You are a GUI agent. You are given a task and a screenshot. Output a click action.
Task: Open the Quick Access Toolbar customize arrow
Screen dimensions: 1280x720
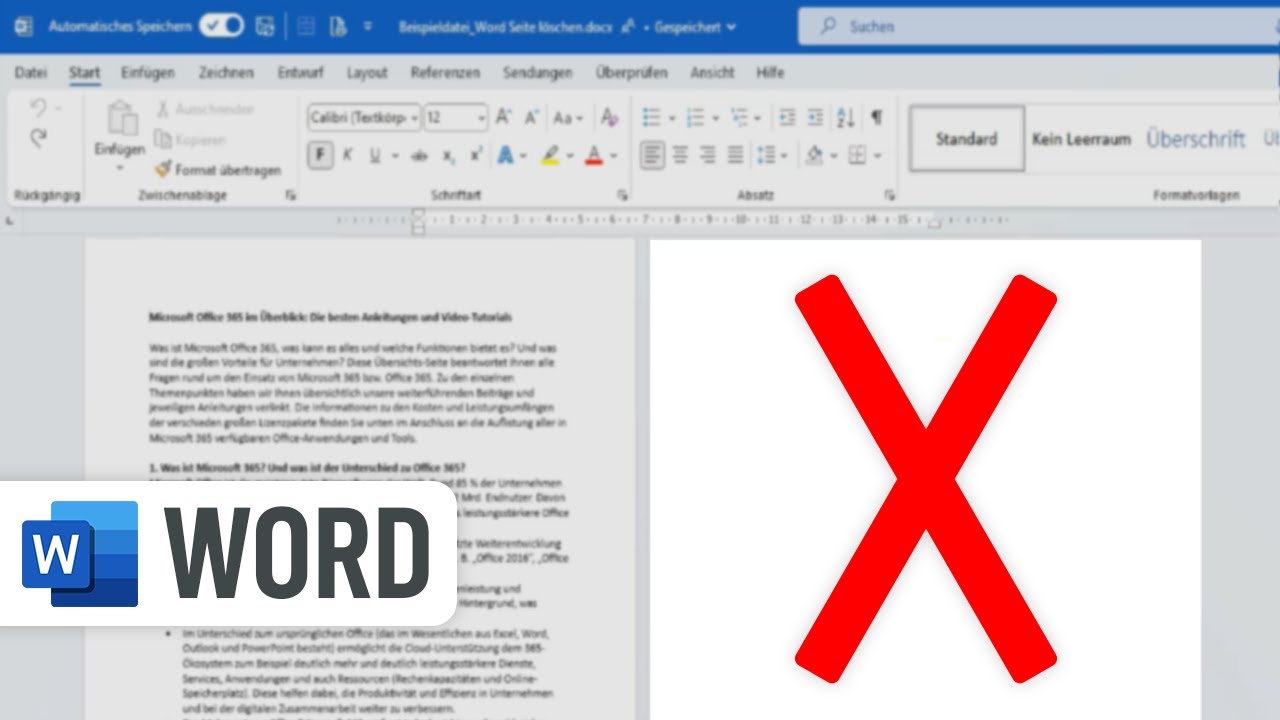coord(368,27)
